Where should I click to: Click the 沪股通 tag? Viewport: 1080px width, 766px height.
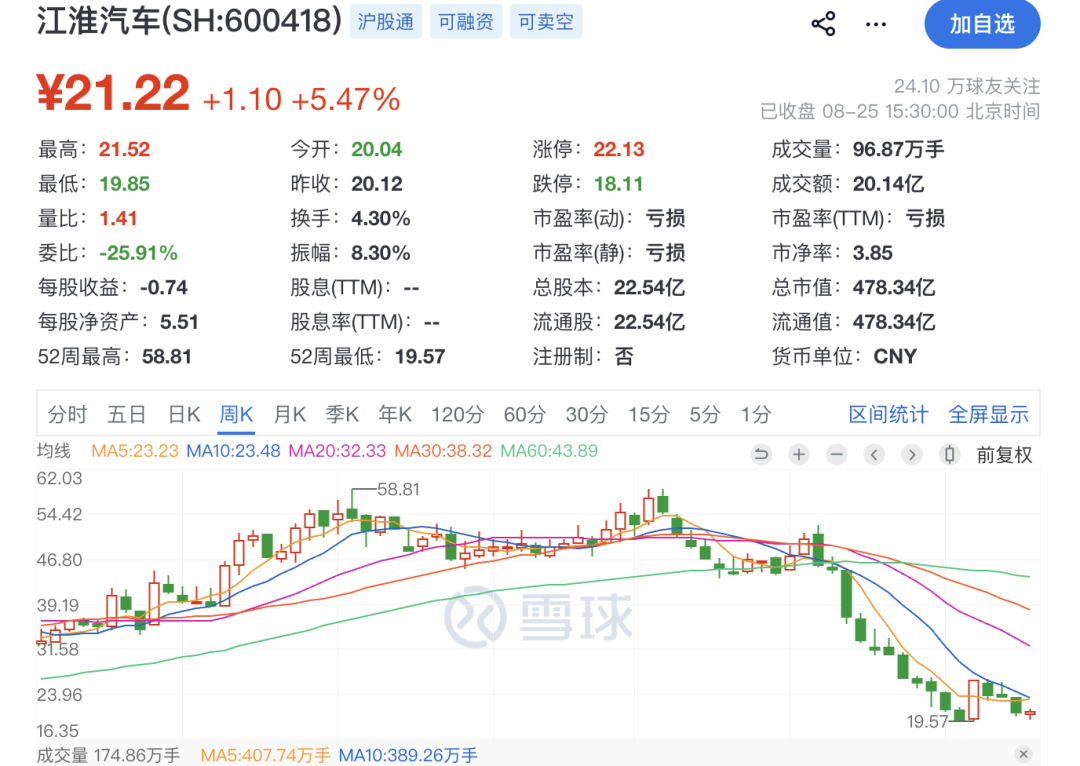coord(386,21)
